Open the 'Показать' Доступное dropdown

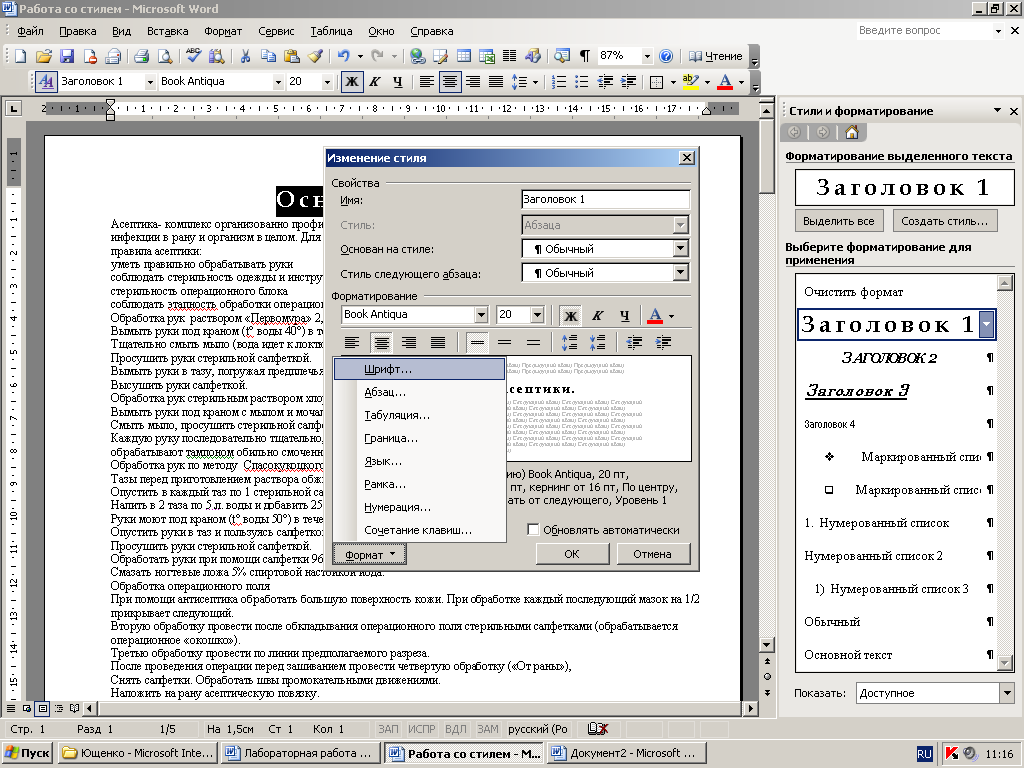tap(1006, 693)
